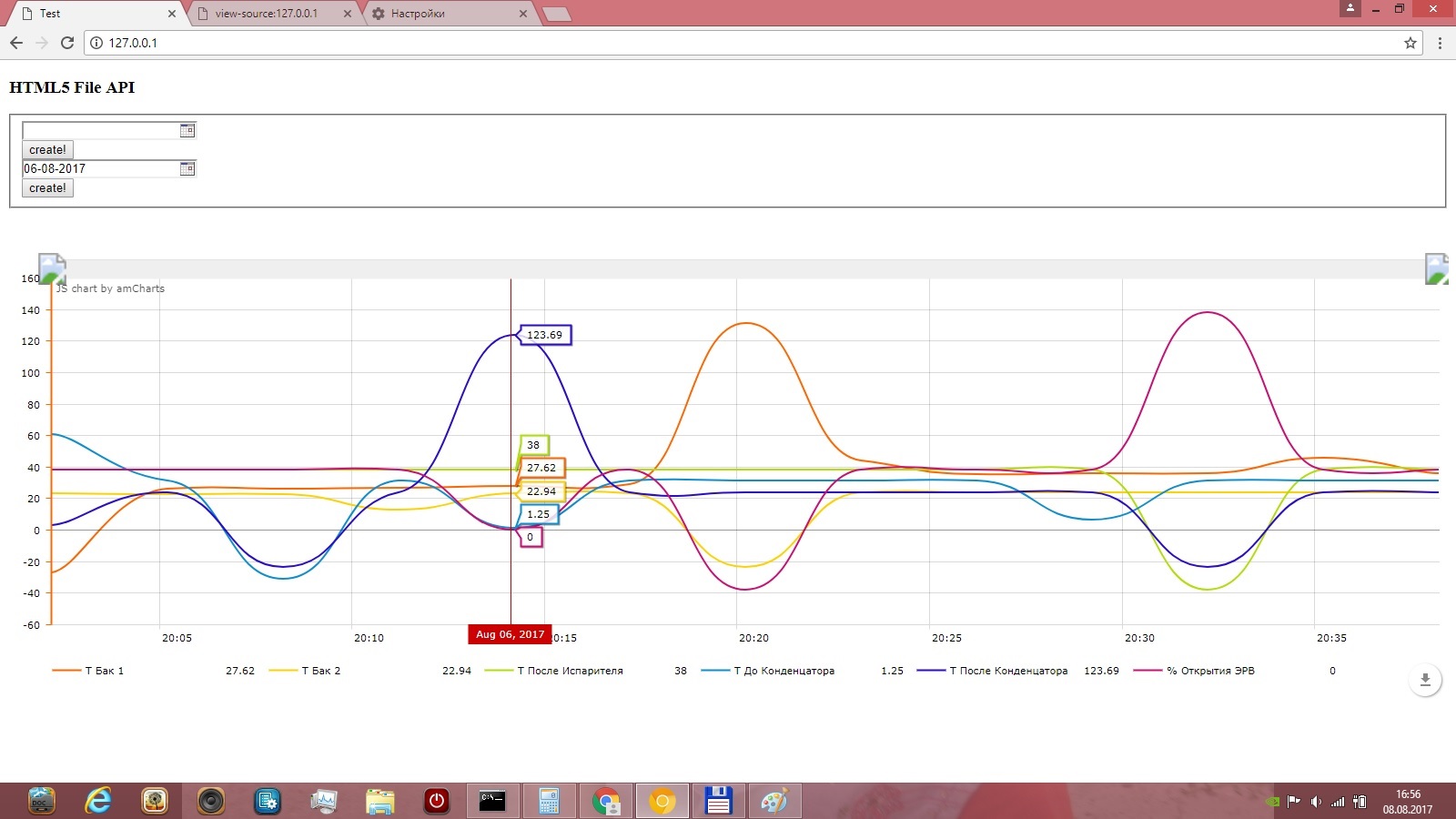
Task: Click the right chart scrollbar grip image
Action: (x=1437, y=268)
